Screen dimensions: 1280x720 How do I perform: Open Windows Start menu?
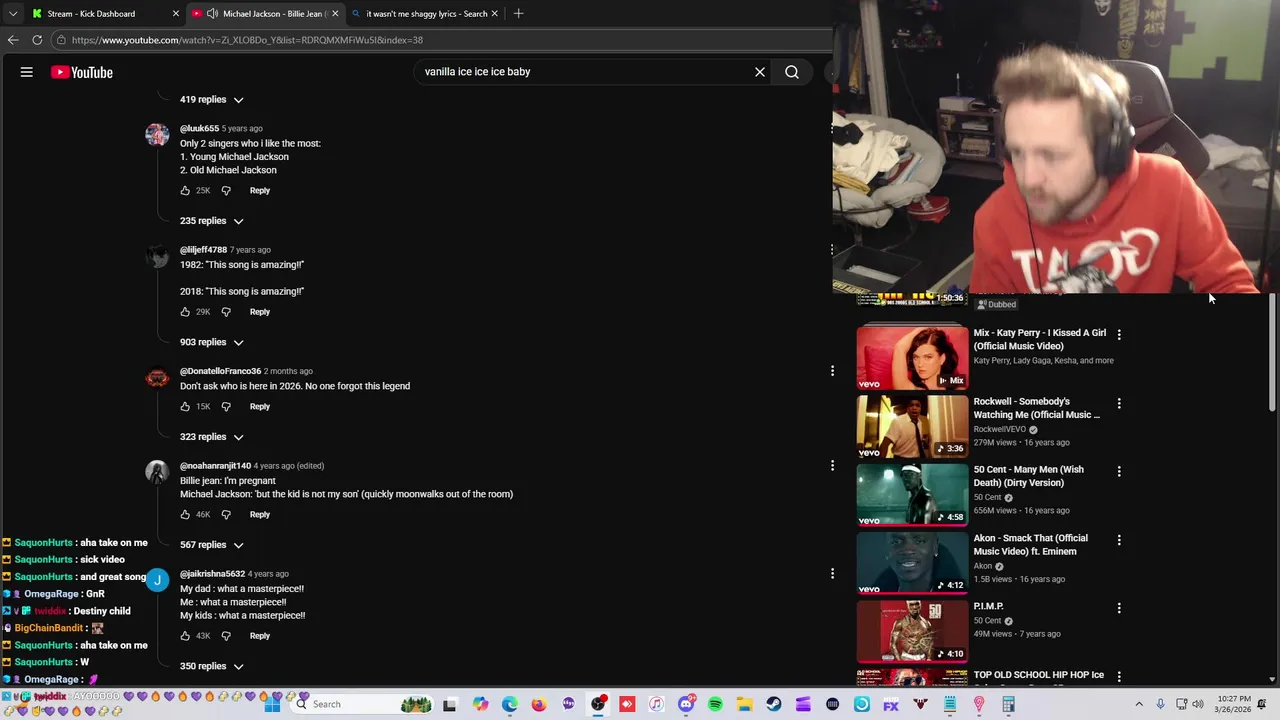tap(272, 704)
